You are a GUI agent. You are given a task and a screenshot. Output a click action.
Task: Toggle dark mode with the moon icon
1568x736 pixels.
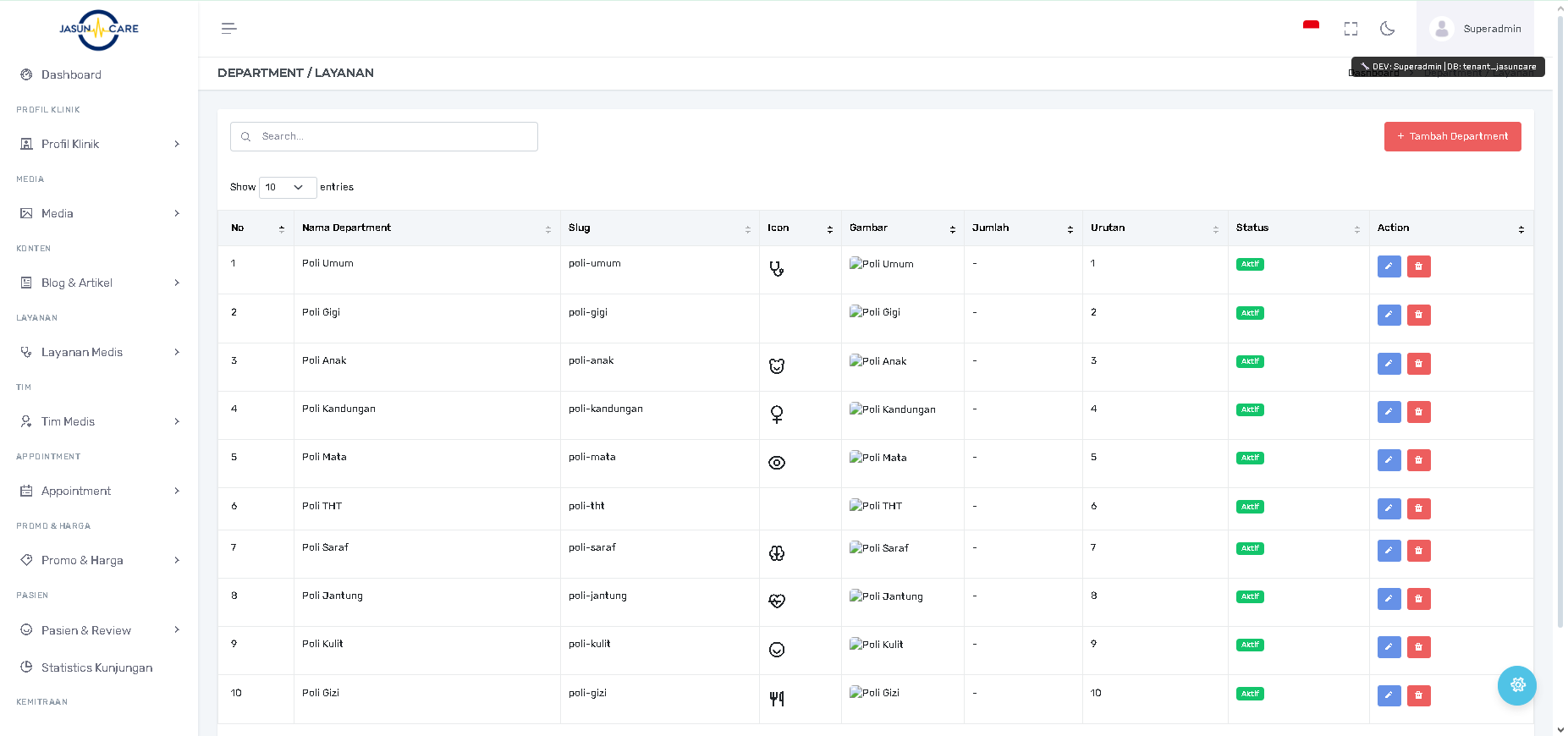1387,29
